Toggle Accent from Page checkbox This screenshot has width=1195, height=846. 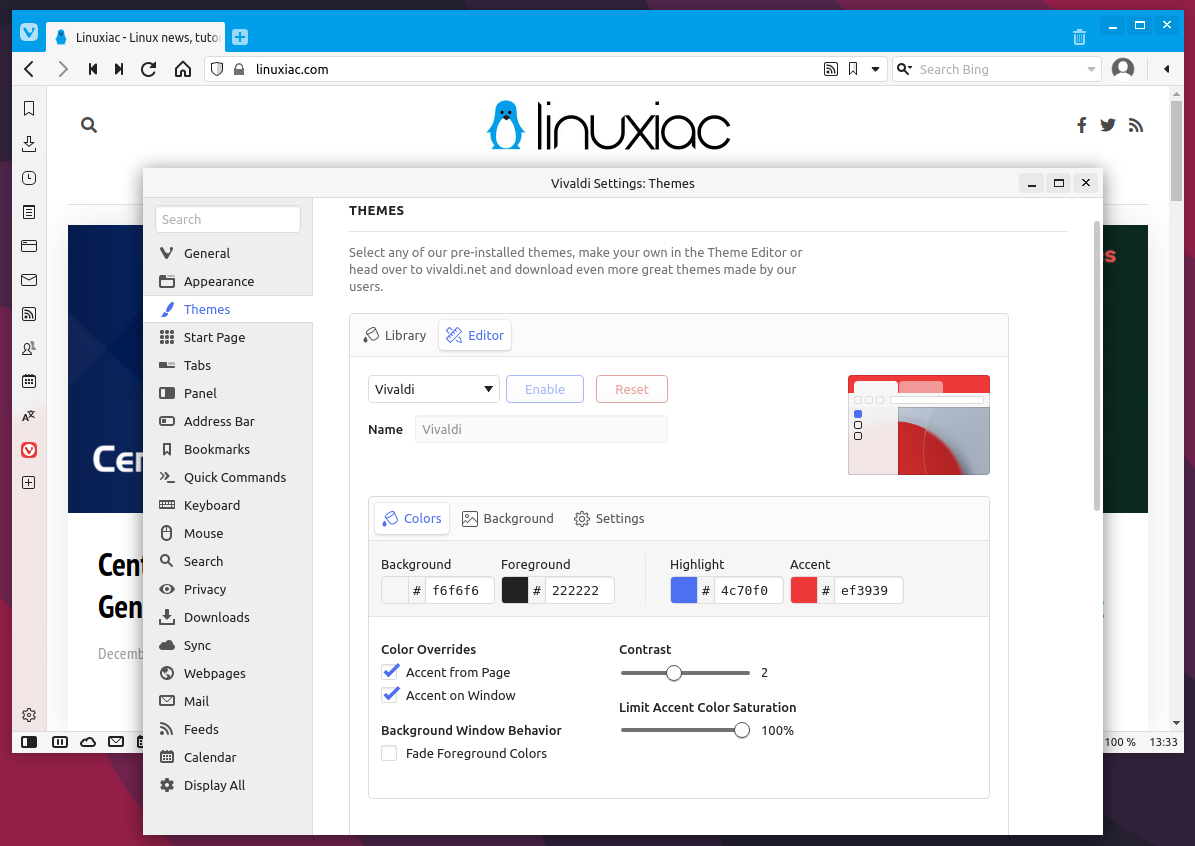pyautogui.click(x=390, y=671)
